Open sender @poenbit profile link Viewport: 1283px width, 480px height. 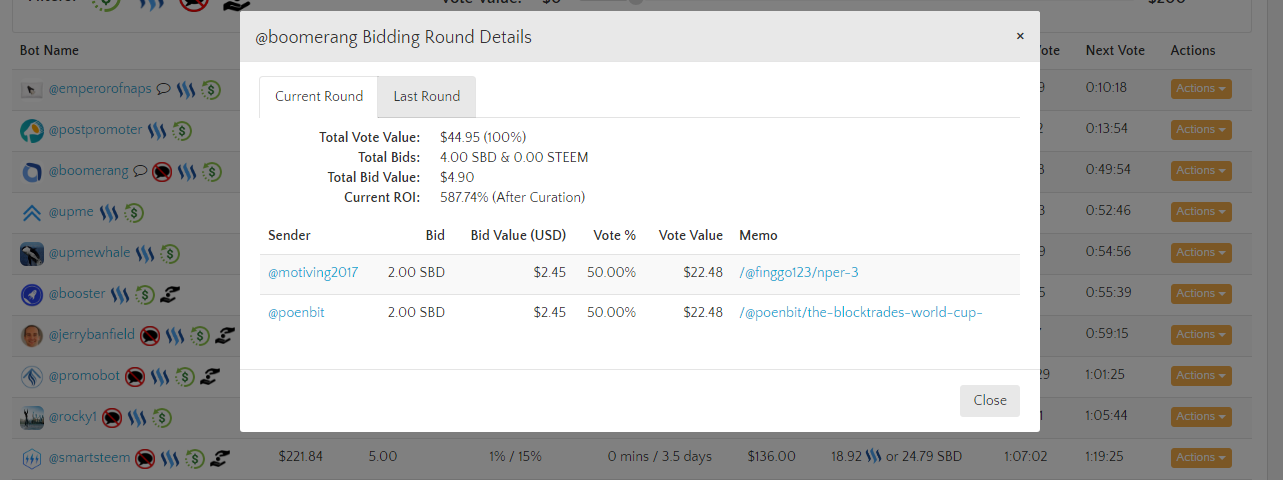[x=296, y=312]
